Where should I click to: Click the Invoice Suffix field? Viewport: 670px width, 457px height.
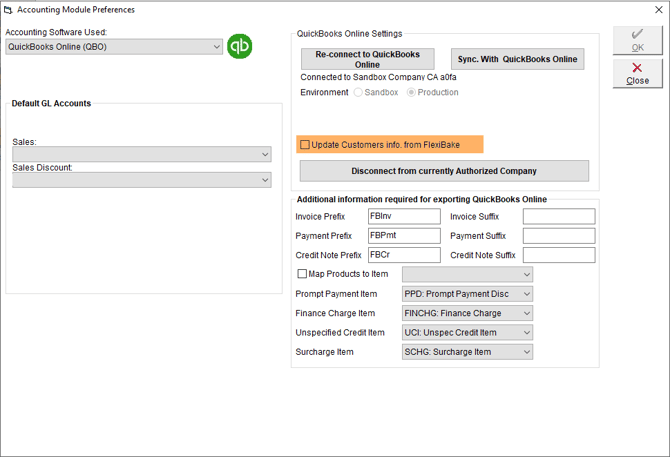pyautogui.click(x=559, y=216)
